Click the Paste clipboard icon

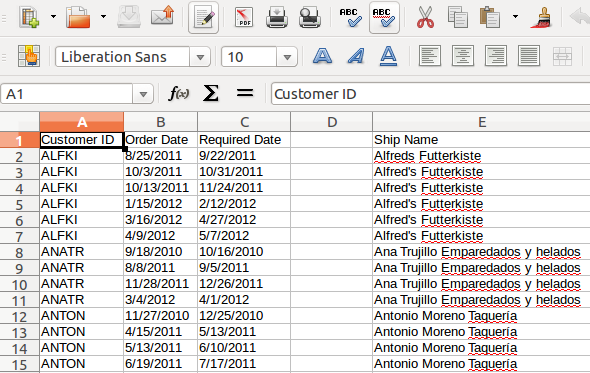tap(490, 17)
